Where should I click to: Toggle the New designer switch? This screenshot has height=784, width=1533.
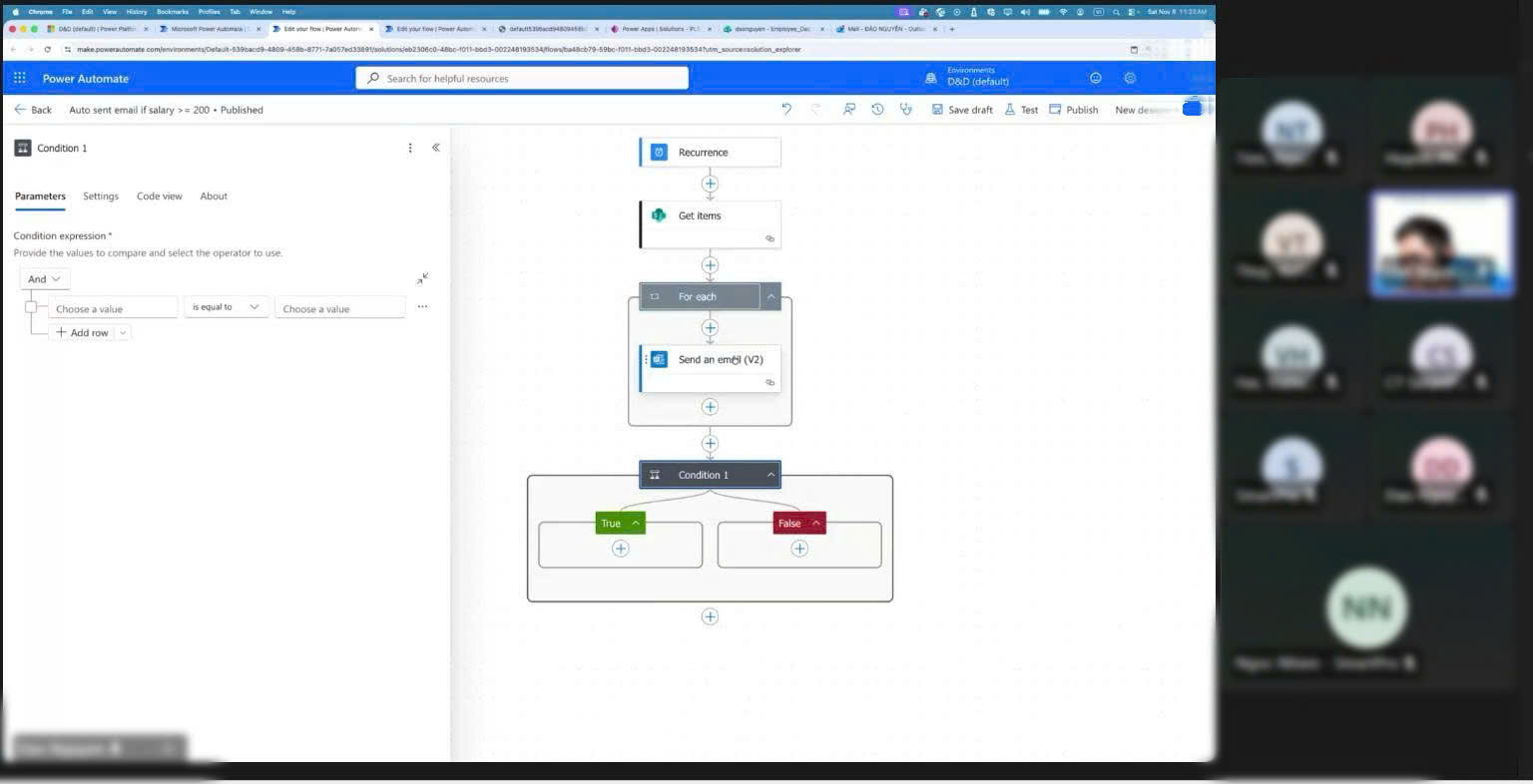tap(1193, 109)
